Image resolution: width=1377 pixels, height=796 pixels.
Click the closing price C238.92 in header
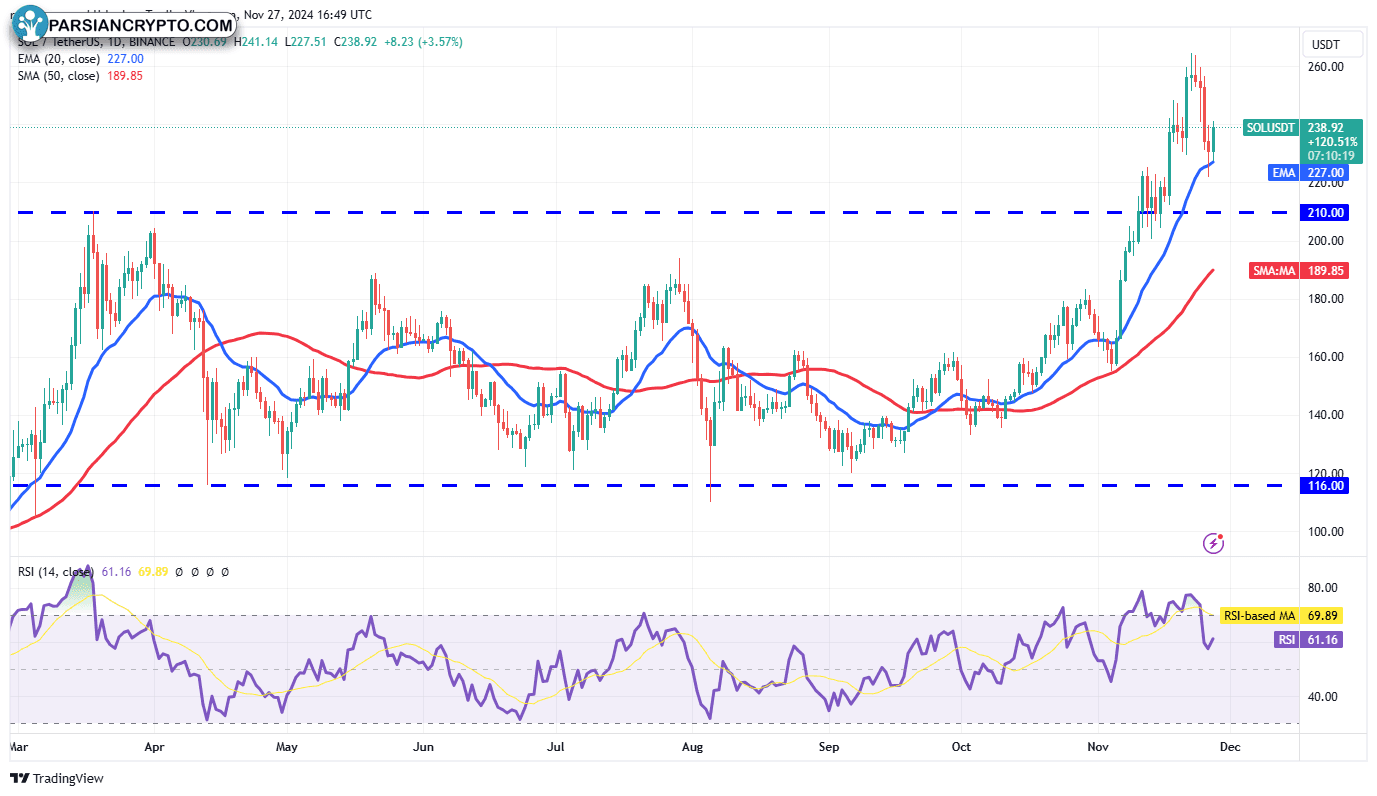(x=355, y=42)
